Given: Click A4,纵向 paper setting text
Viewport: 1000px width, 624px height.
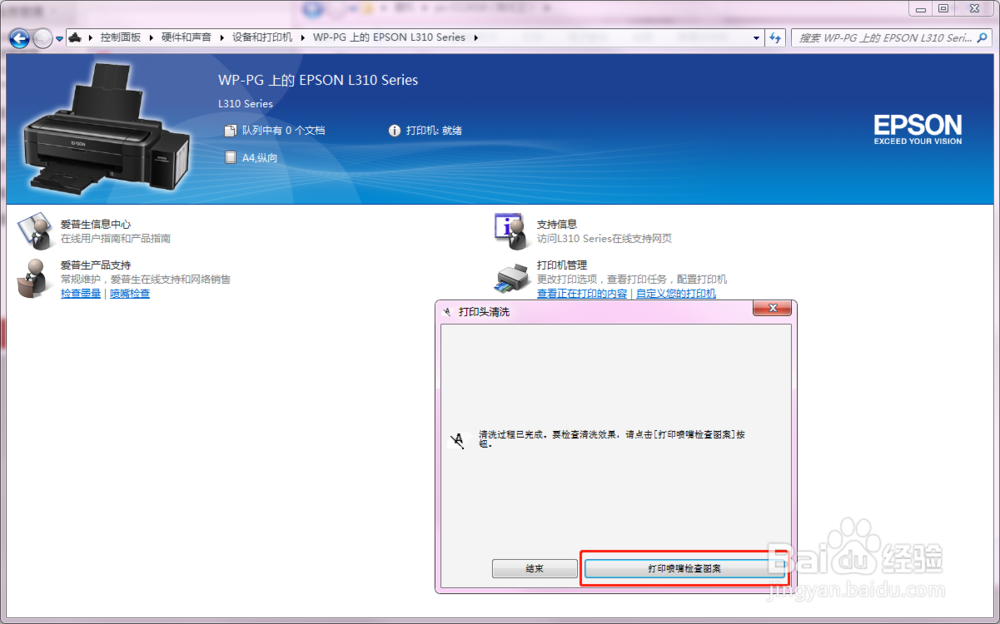Looking at the screenshot, I should [260, 158].
